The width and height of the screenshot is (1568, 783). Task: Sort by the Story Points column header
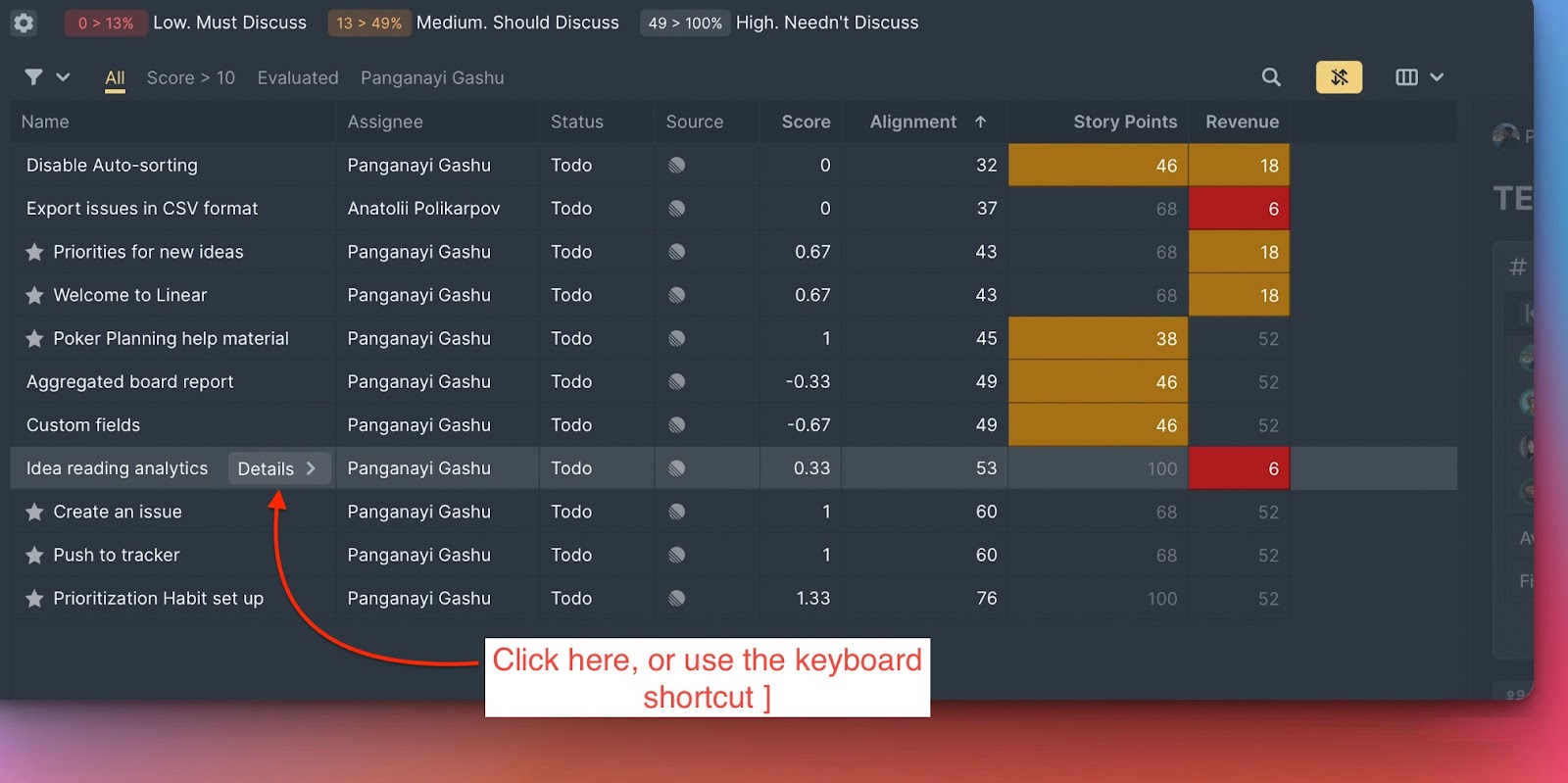(x=1124, y=122)
